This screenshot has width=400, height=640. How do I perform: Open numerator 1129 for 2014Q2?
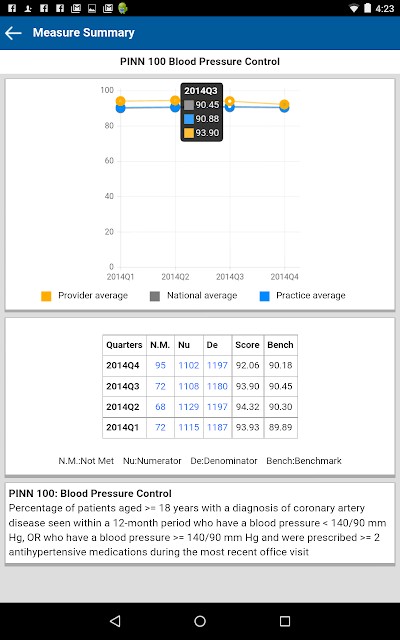[189, 407]
